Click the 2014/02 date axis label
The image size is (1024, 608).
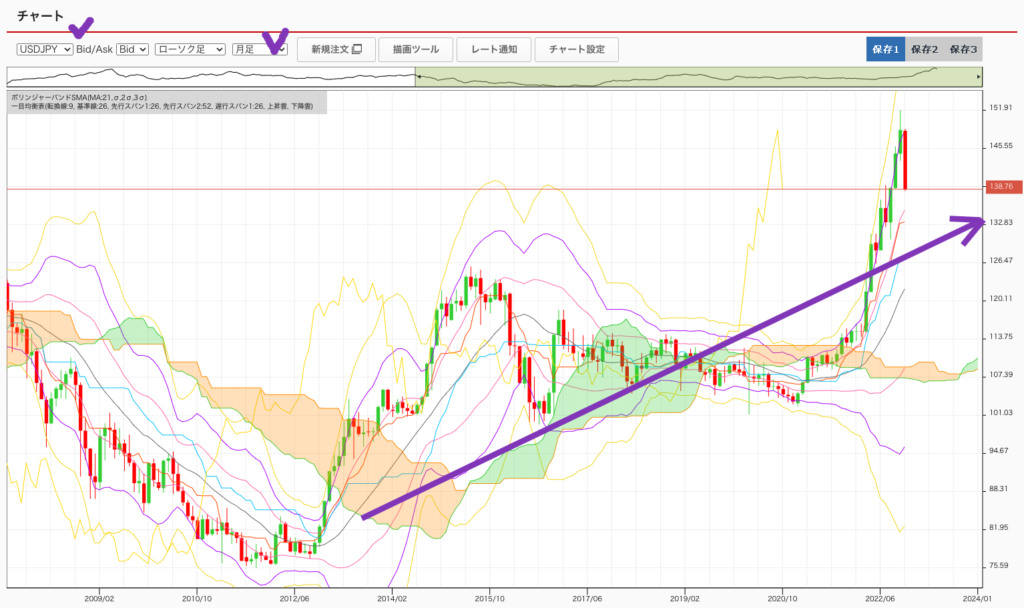click(392, 598)
